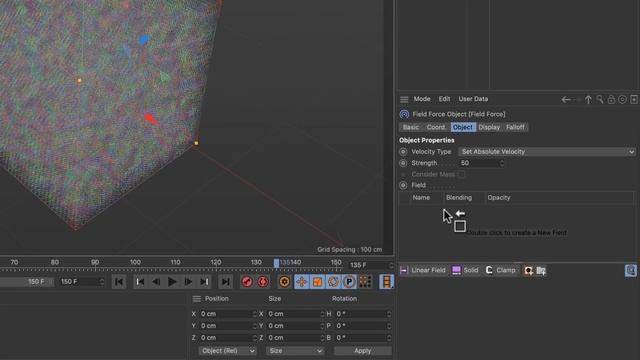Toggle Velocity Type animation dot
This screenshot has height=360, width=640.
tap(403, 151)
